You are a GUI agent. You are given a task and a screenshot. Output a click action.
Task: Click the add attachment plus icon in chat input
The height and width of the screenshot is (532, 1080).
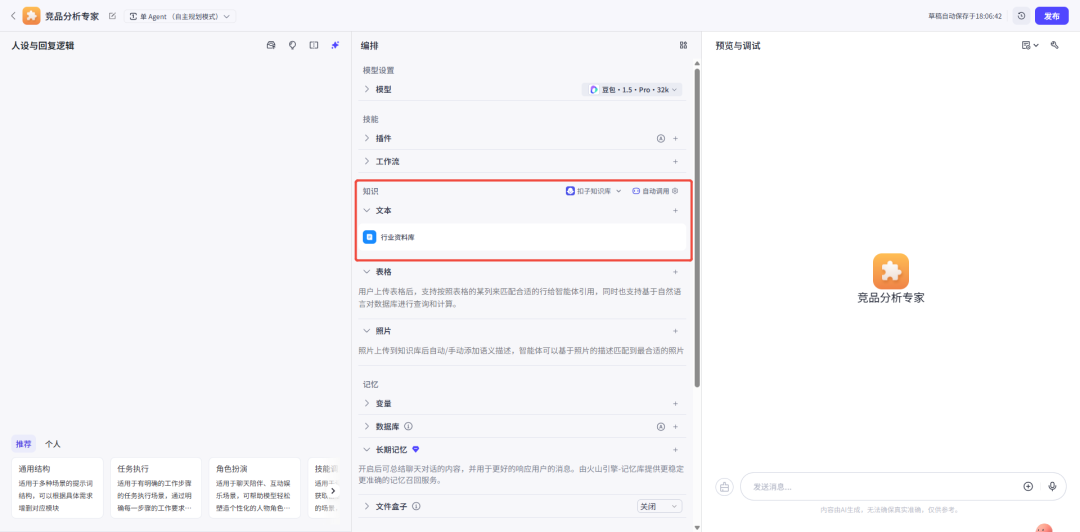(x=1028, y=487)
